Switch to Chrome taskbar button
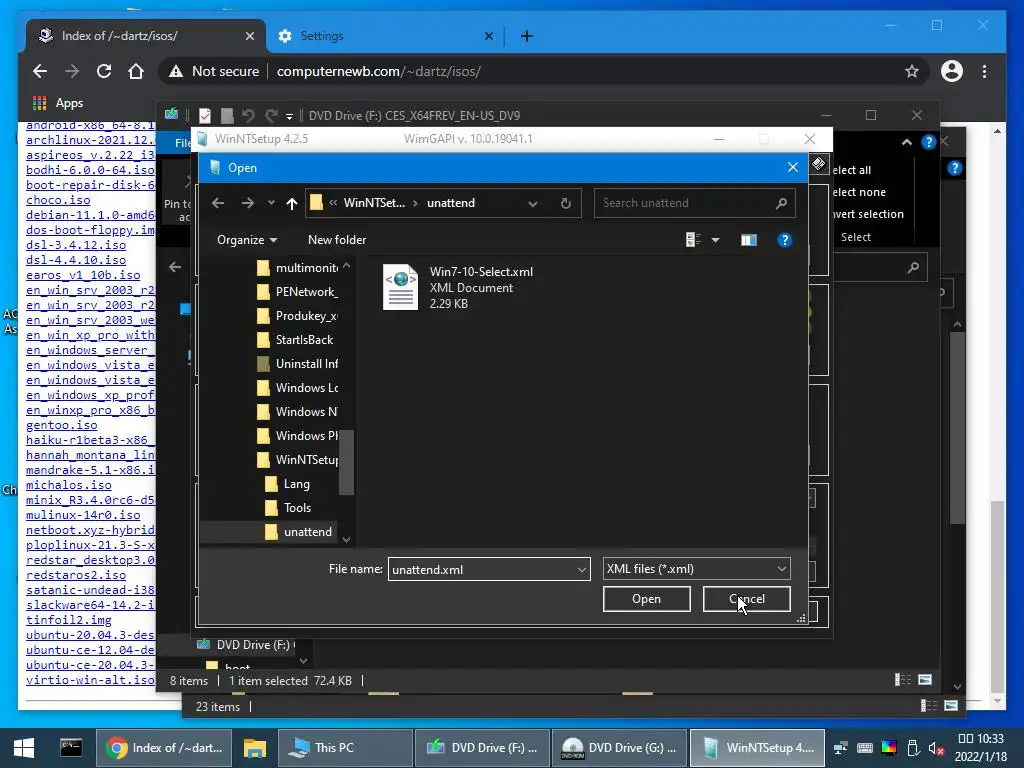The height and width of the screenshot is (768, 1024). click(x=164, y=748)
